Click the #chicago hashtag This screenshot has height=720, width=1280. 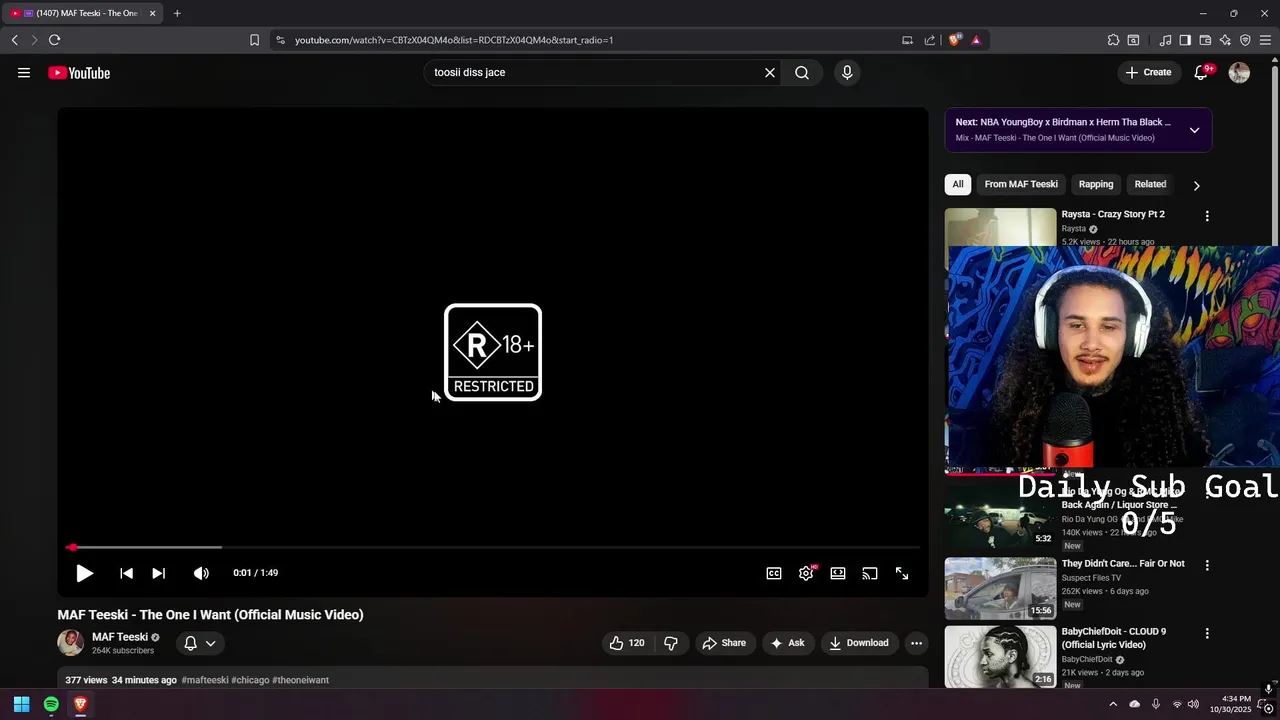pos(250,680)
